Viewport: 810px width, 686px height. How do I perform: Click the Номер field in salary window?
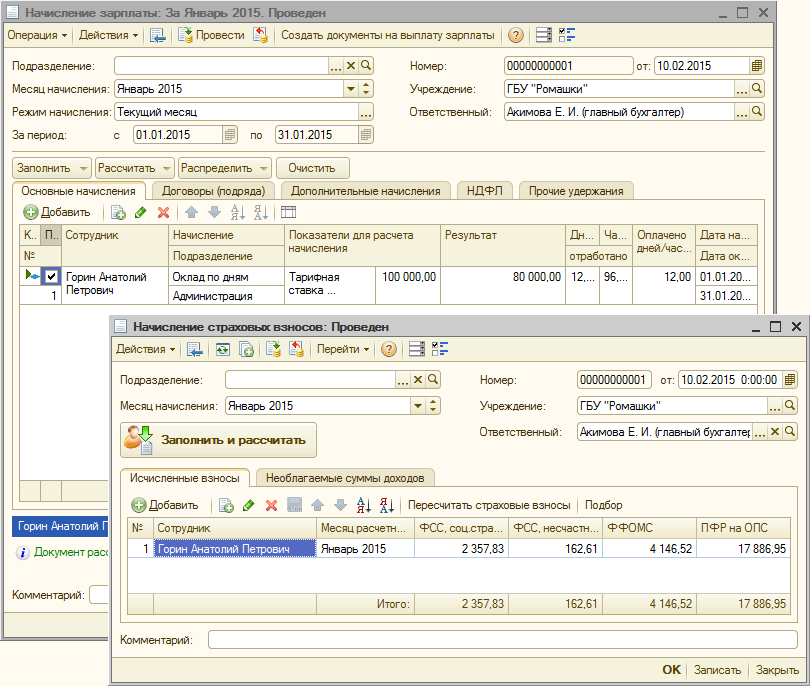pos(568,66)
